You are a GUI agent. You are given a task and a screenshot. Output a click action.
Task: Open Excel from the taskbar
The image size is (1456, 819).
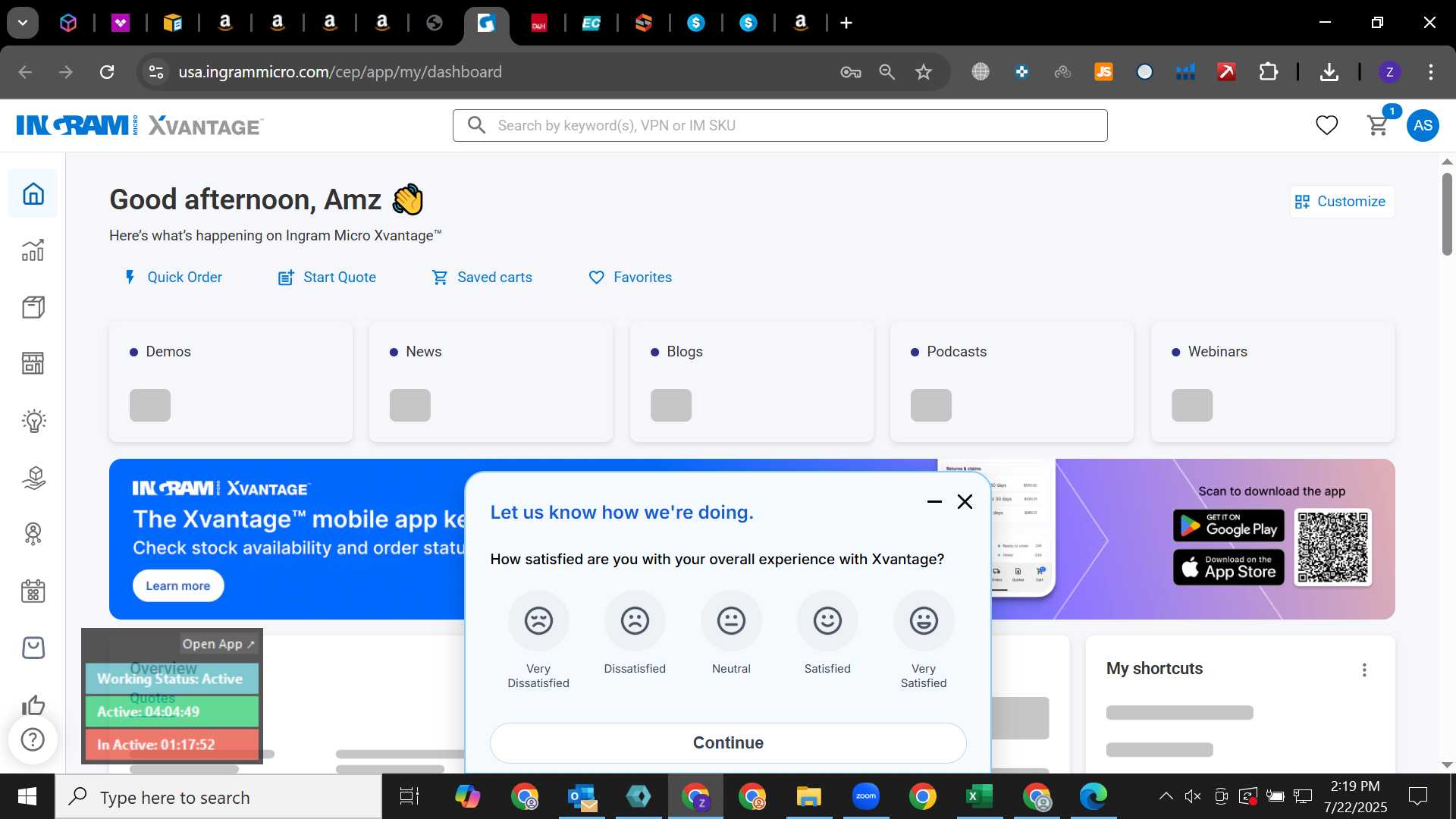tap(979, 797)
